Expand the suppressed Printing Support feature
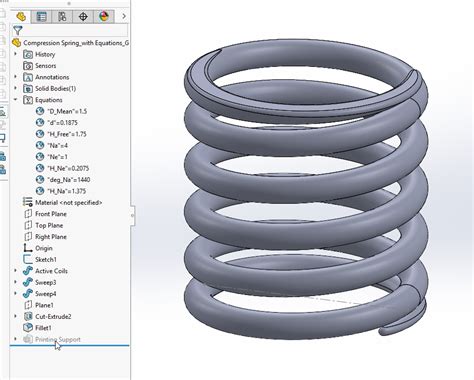 point(15,339)
